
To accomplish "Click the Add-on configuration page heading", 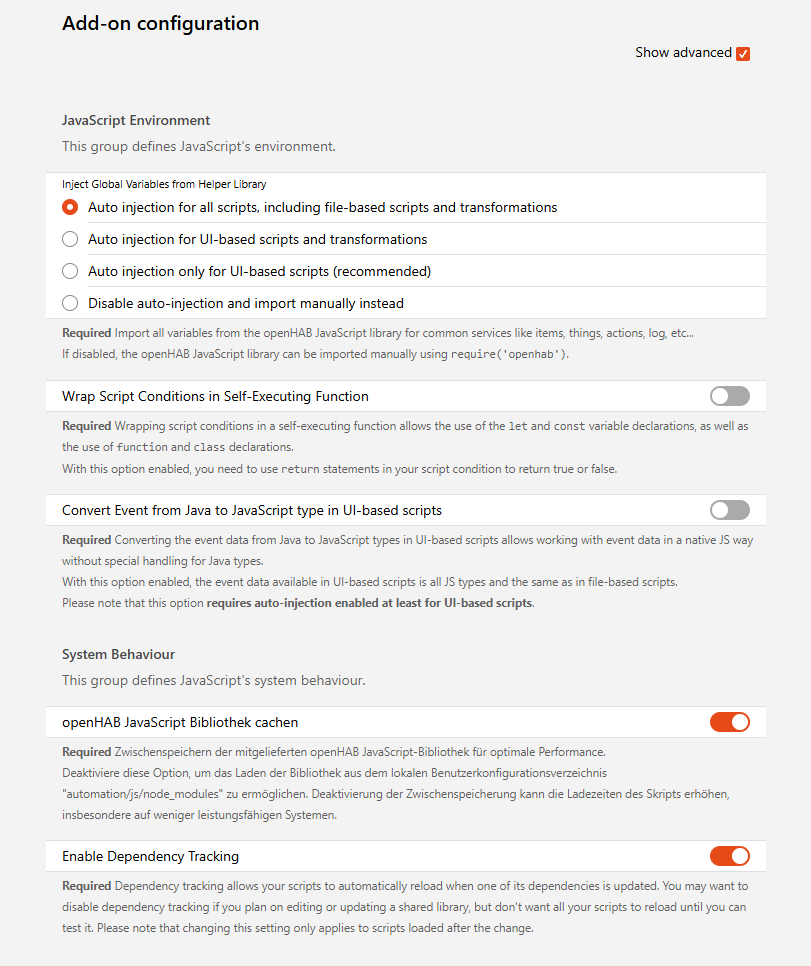I will pos(160,24).
